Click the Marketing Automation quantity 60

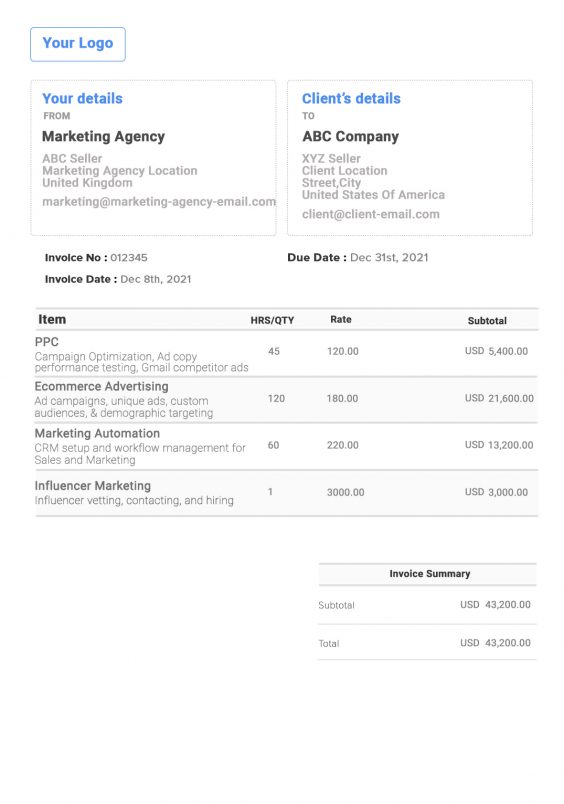point(273,445)
